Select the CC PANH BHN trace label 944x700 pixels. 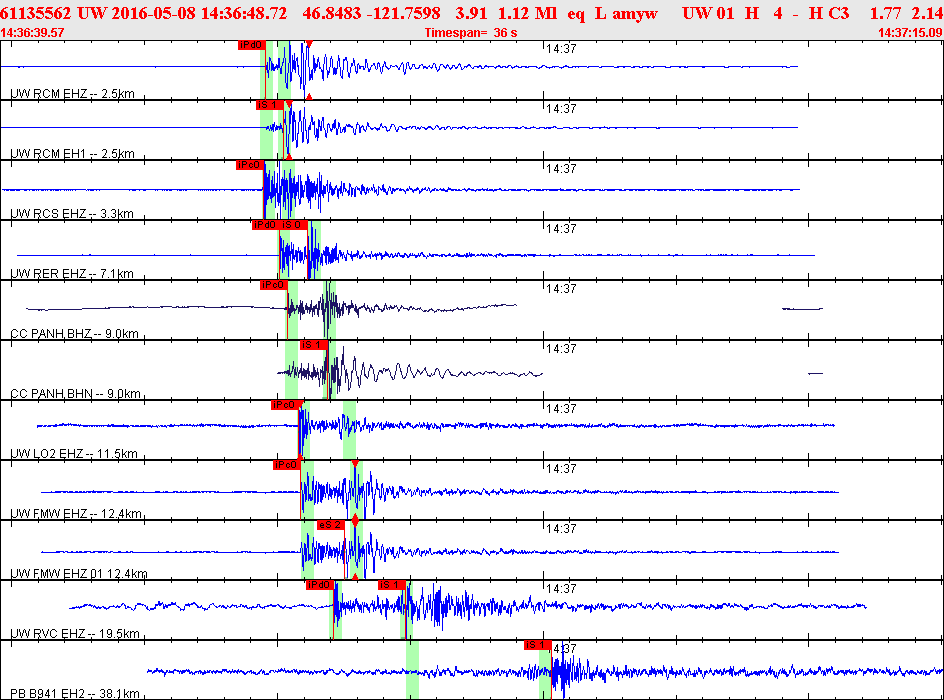(x=75, y=394)
